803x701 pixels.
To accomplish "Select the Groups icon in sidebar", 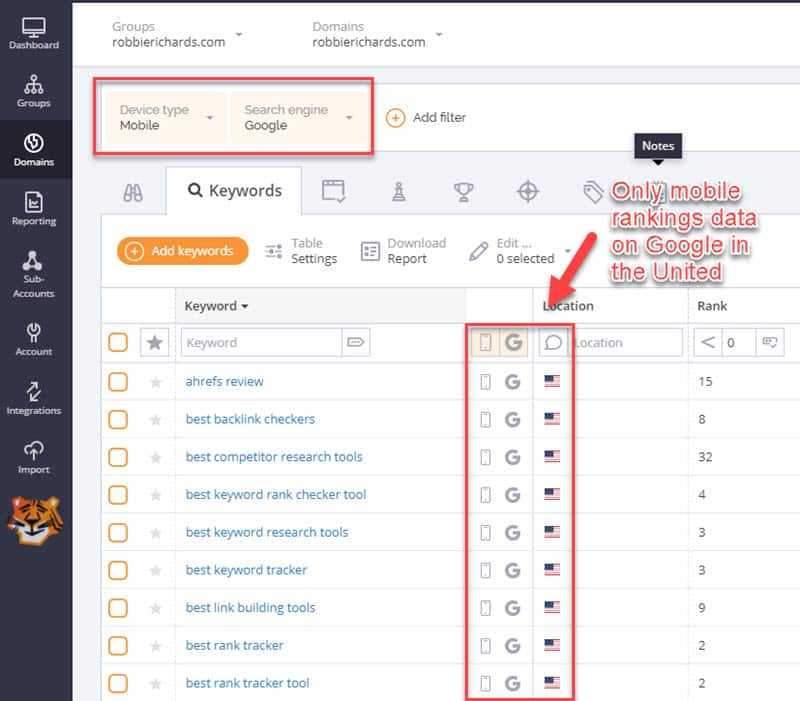I will pyautogui.click(x=33, y=90).
